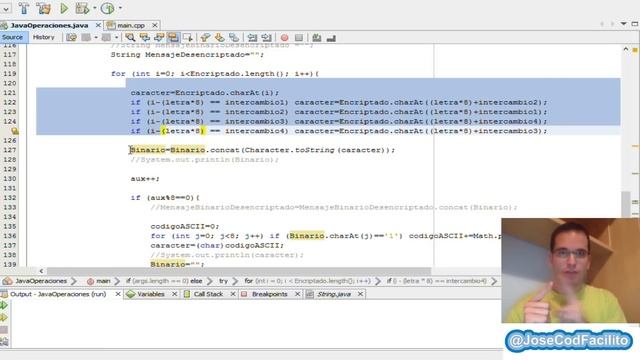Image resolution: width=640 pixels, height=360 pixels.
Task: Open the Call Stack tab
Action: (x=208, y=294)
